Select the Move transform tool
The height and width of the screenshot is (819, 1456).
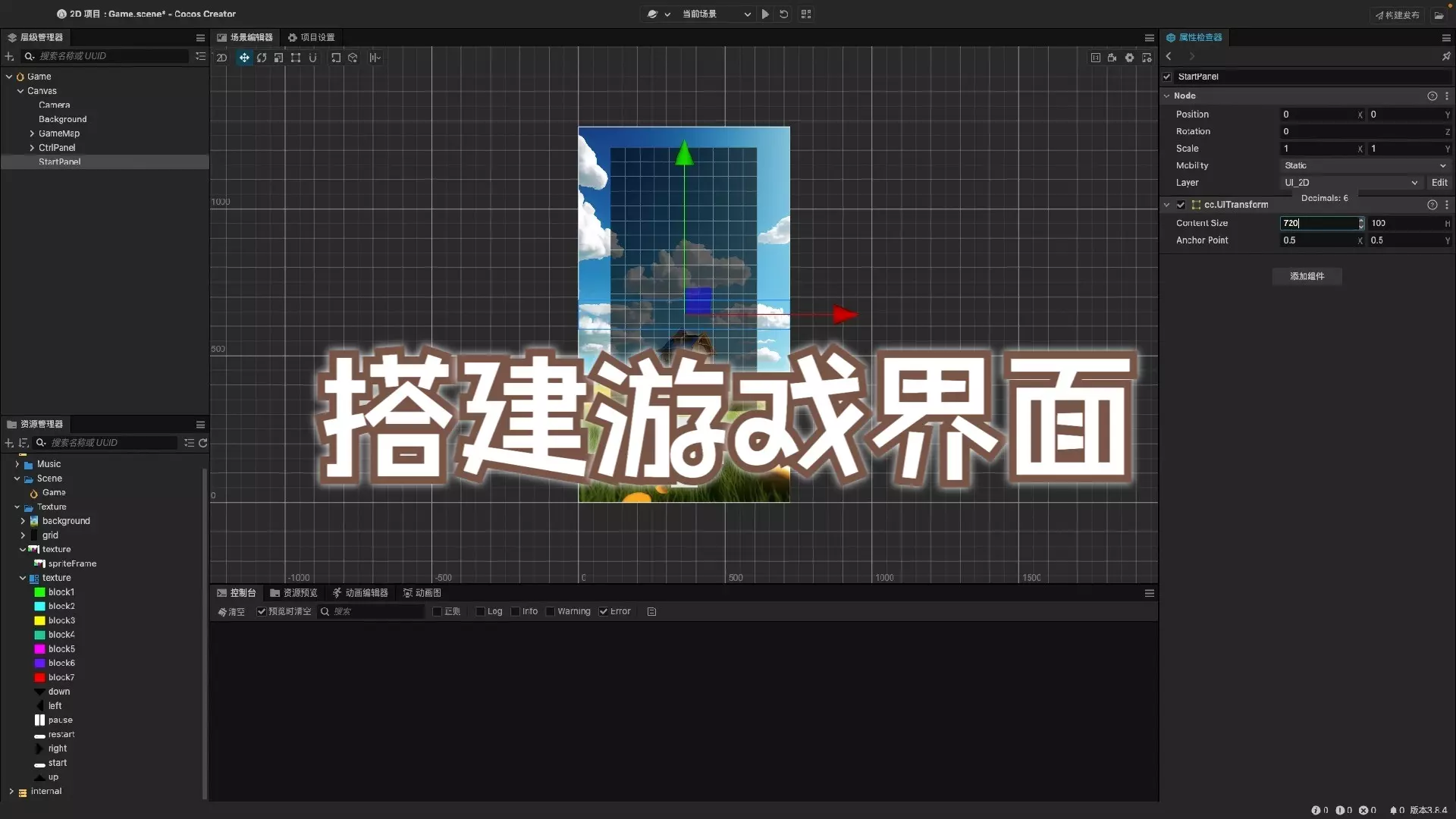(x=244, y=58)
